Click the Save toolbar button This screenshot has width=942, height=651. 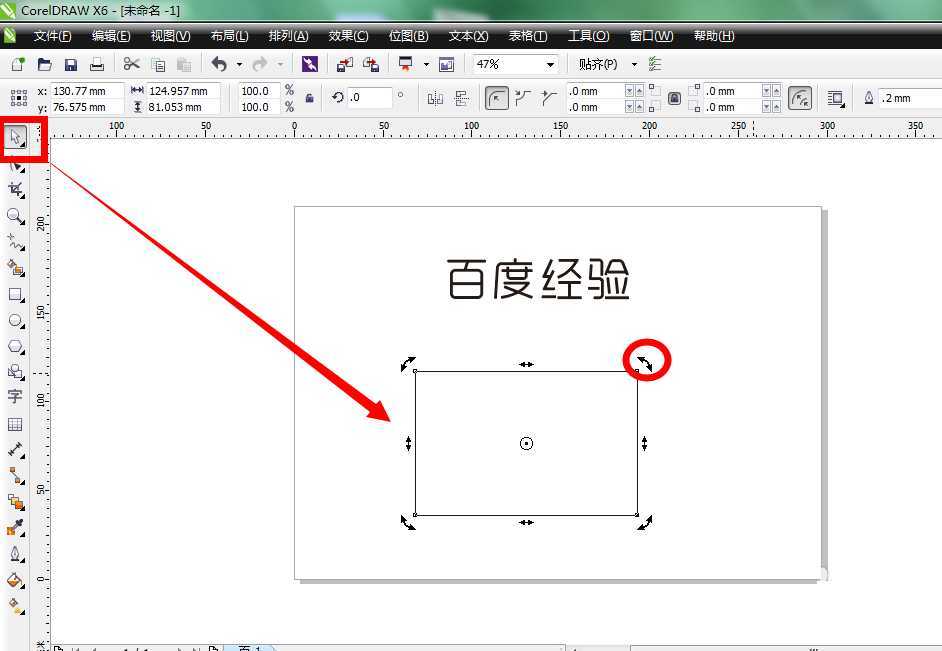[70, 63]
